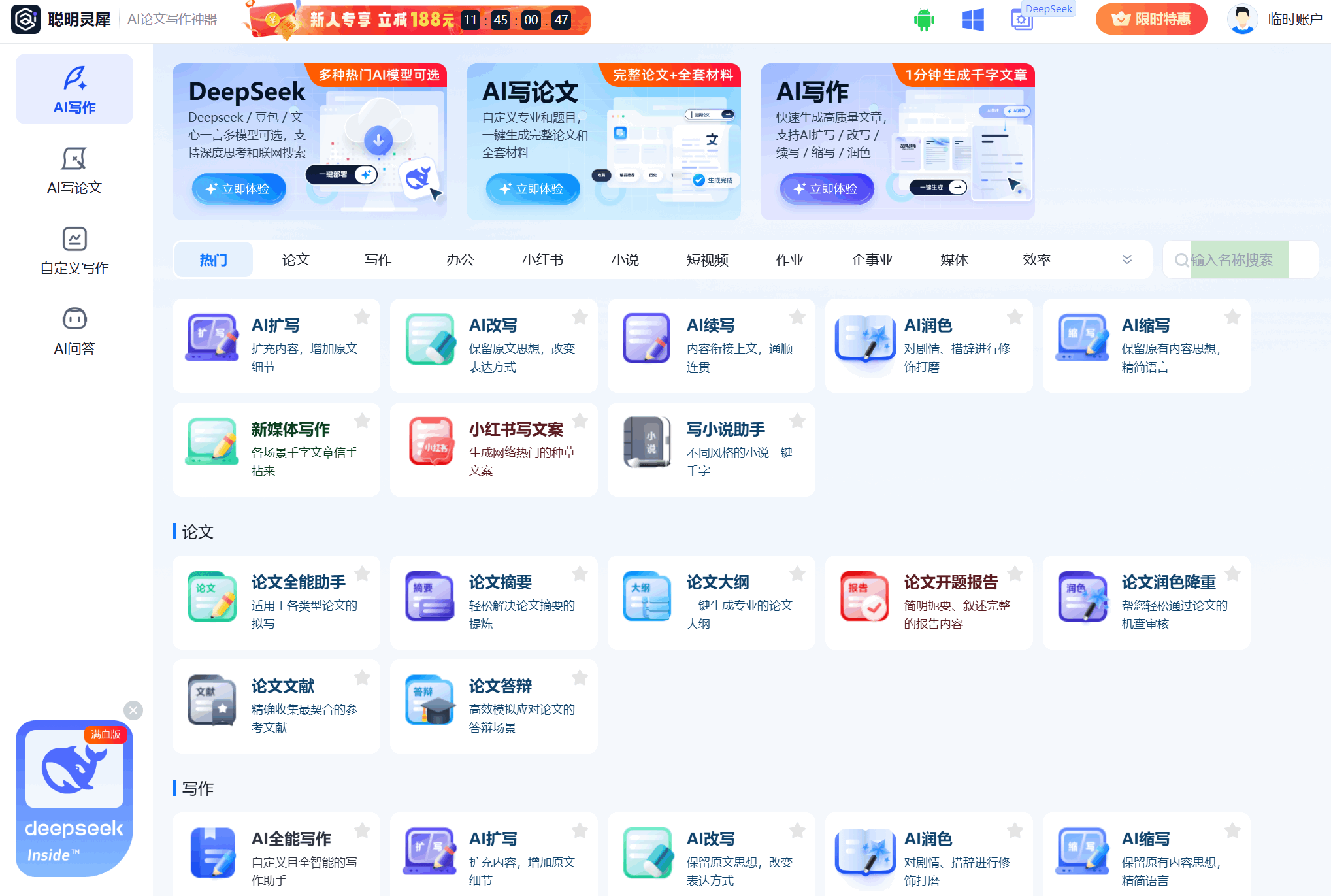
Task: Switch to the 媒体 tab
Action: (955, 259)
